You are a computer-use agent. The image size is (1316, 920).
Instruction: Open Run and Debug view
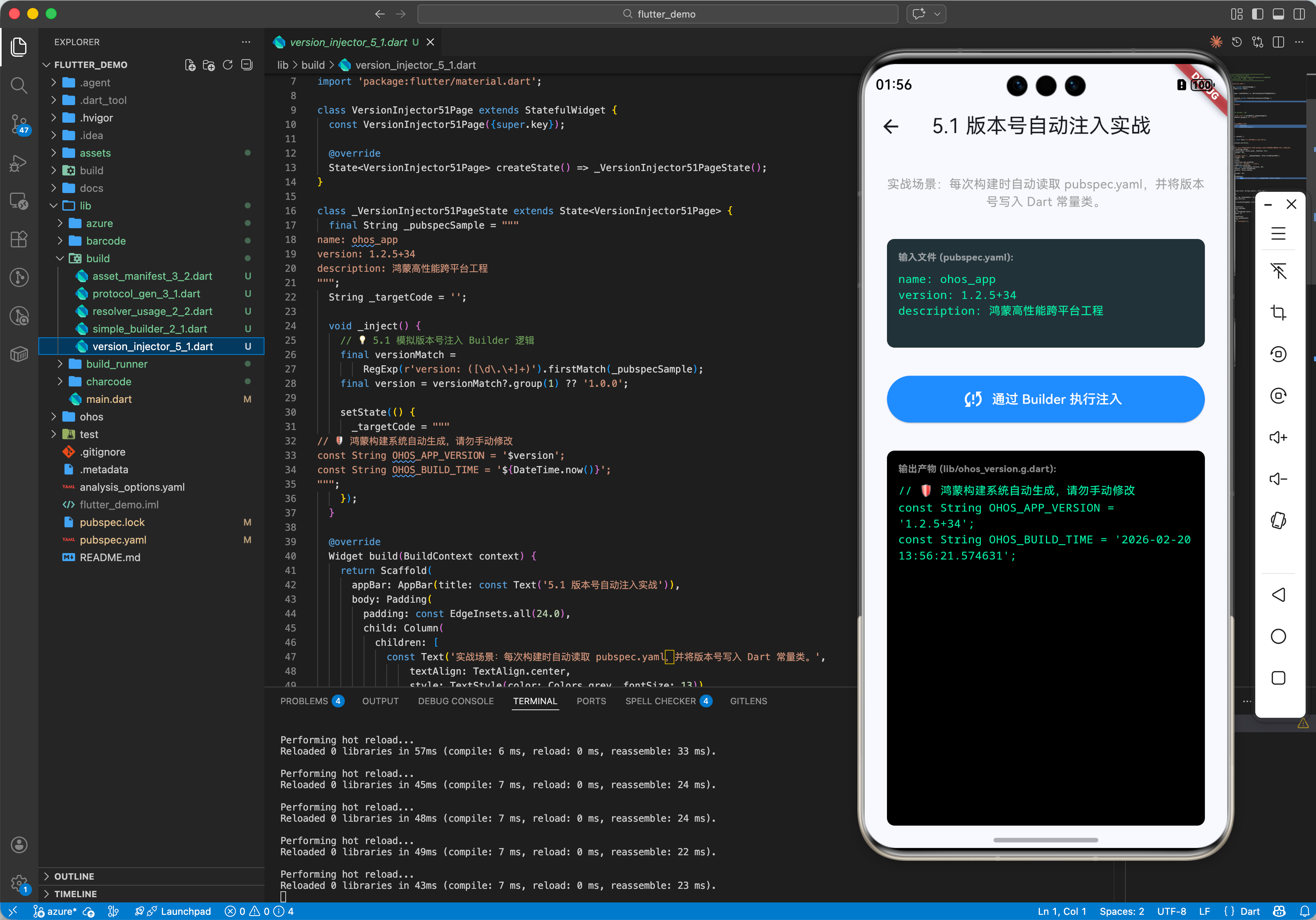click(x=19, y=163)
